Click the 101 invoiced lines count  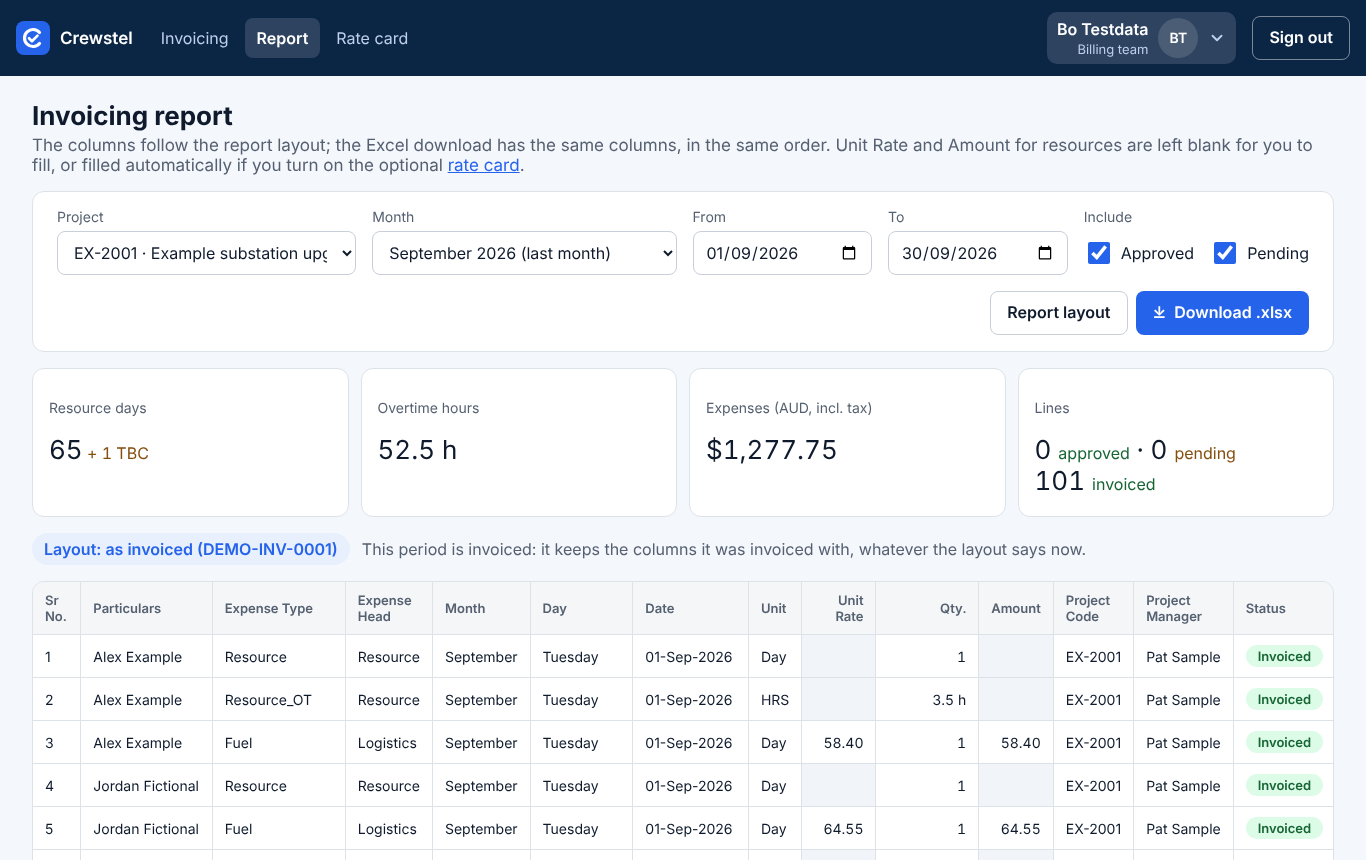(1095, 482)
